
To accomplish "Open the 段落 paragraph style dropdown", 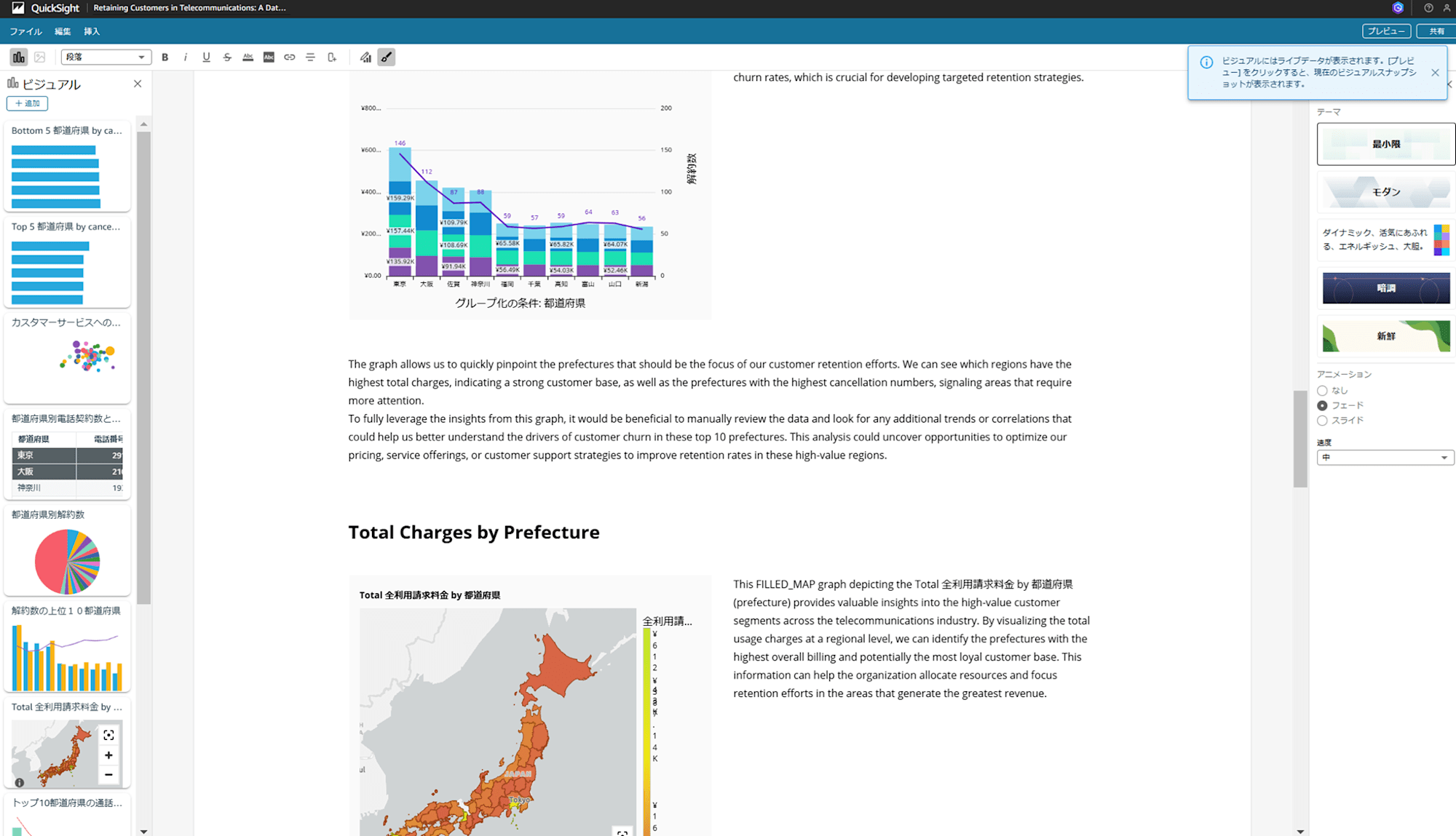I will pos(106,57).
